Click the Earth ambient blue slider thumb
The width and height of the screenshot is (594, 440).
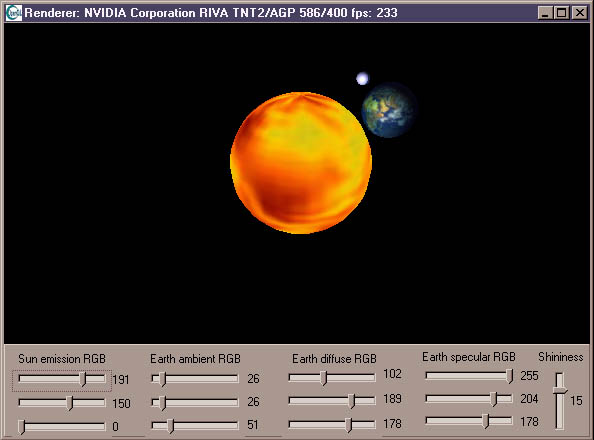[x=171, y=426]
